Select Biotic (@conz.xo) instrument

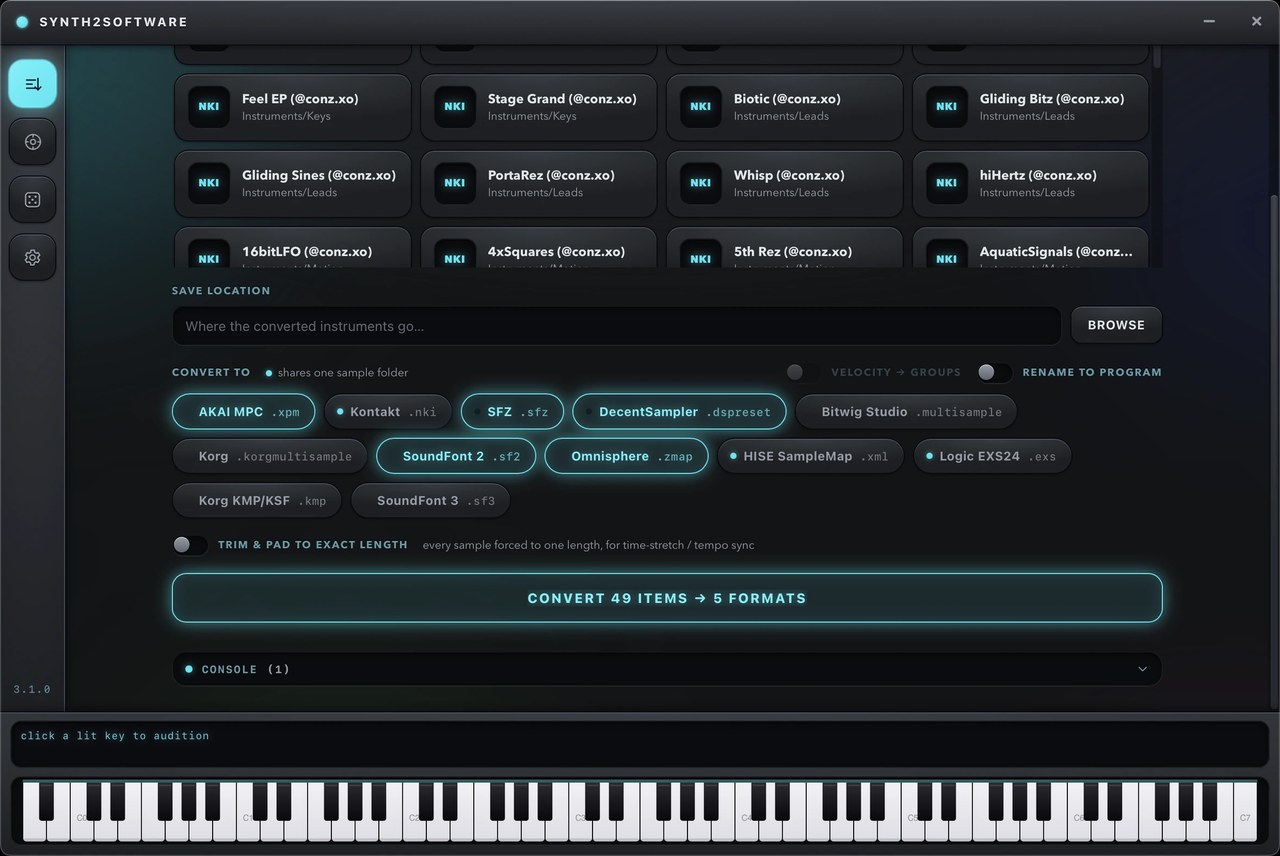pos(784,107)
